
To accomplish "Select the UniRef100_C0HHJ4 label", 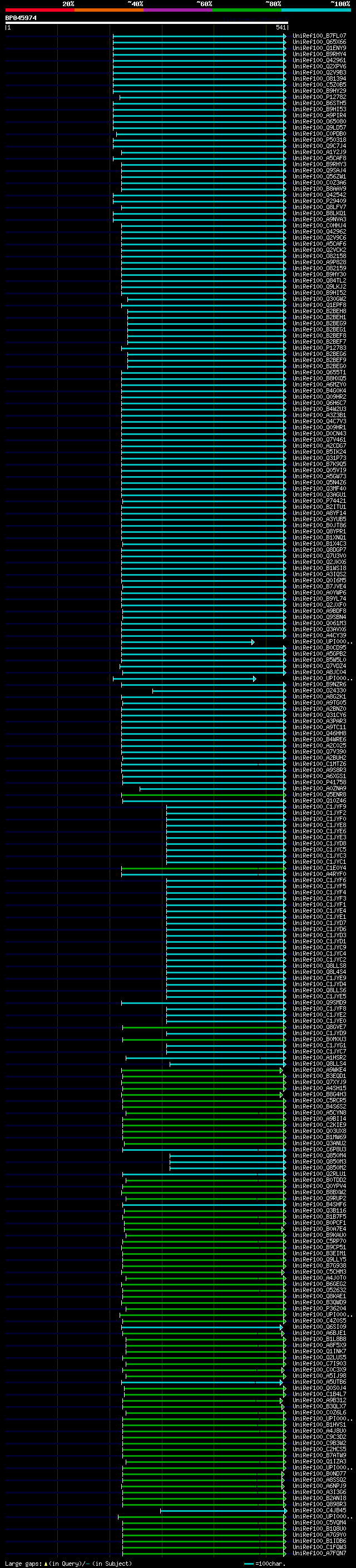I will pos(319,225).
